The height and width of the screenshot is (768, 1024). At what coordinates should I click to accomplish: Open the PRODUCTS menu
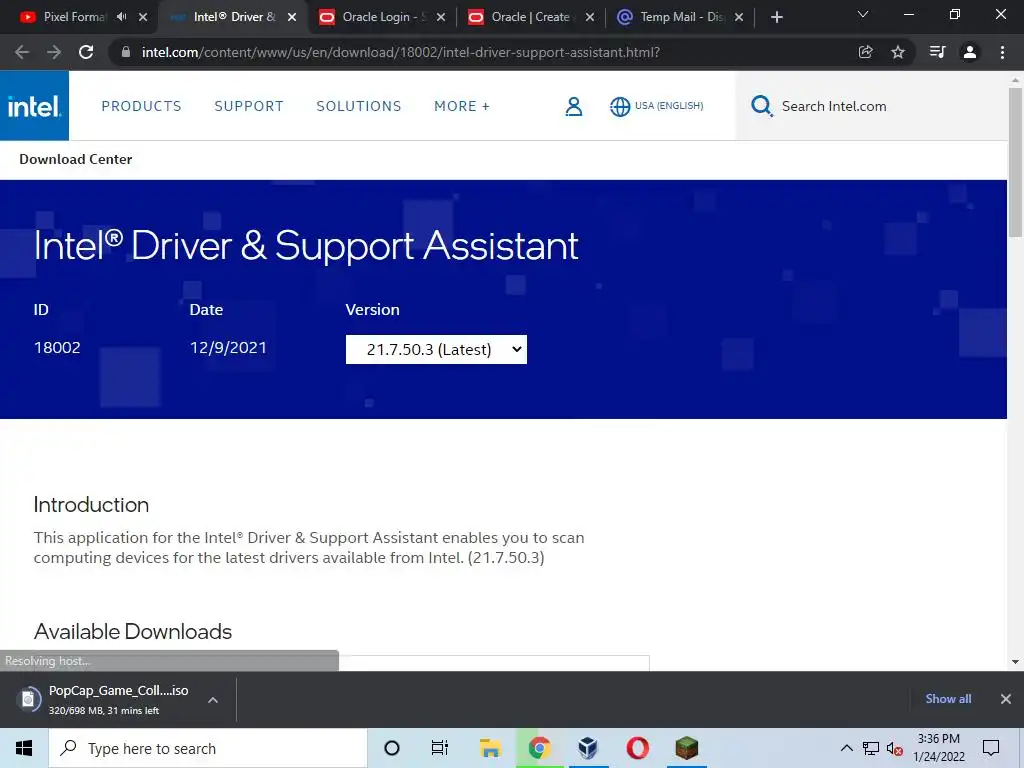pyautogui.click(x=141, y=106)
